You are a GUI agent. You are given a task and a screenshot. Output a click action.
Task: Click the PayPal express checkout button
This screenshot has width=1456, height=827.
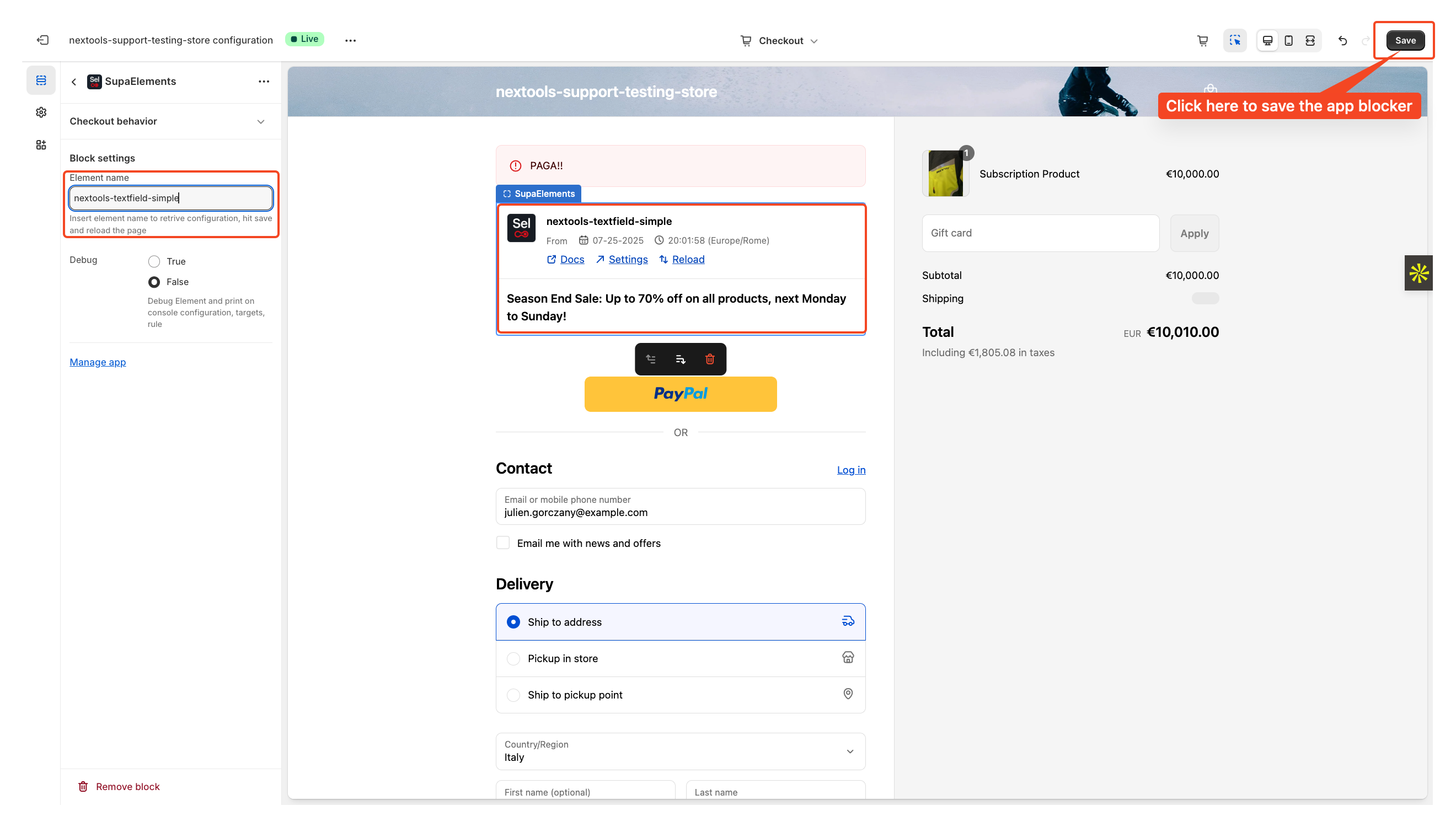(x=681, y=394)
